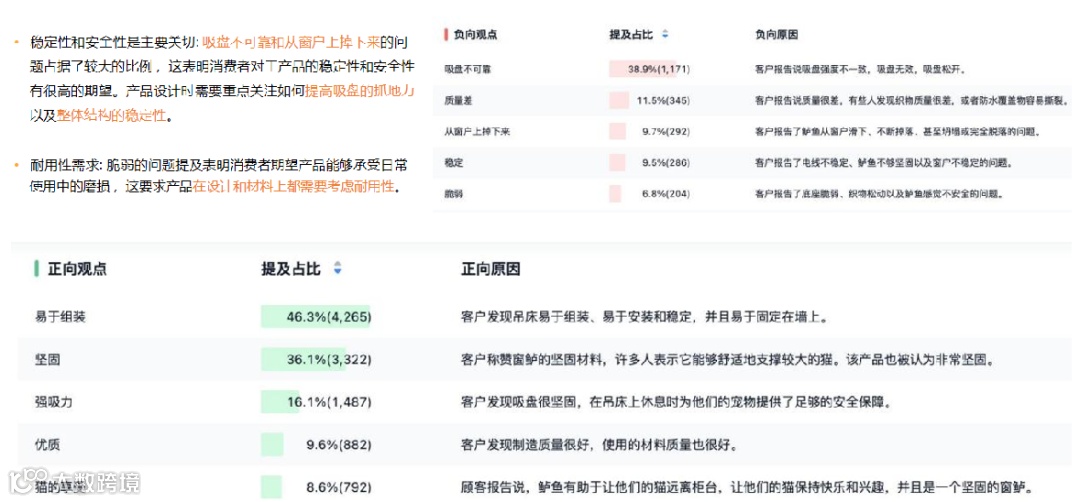This screenshot has width=1080, height=502.
Task: Click the reason text starting 客户称赞窗鲈
Action: pos(726,359)
